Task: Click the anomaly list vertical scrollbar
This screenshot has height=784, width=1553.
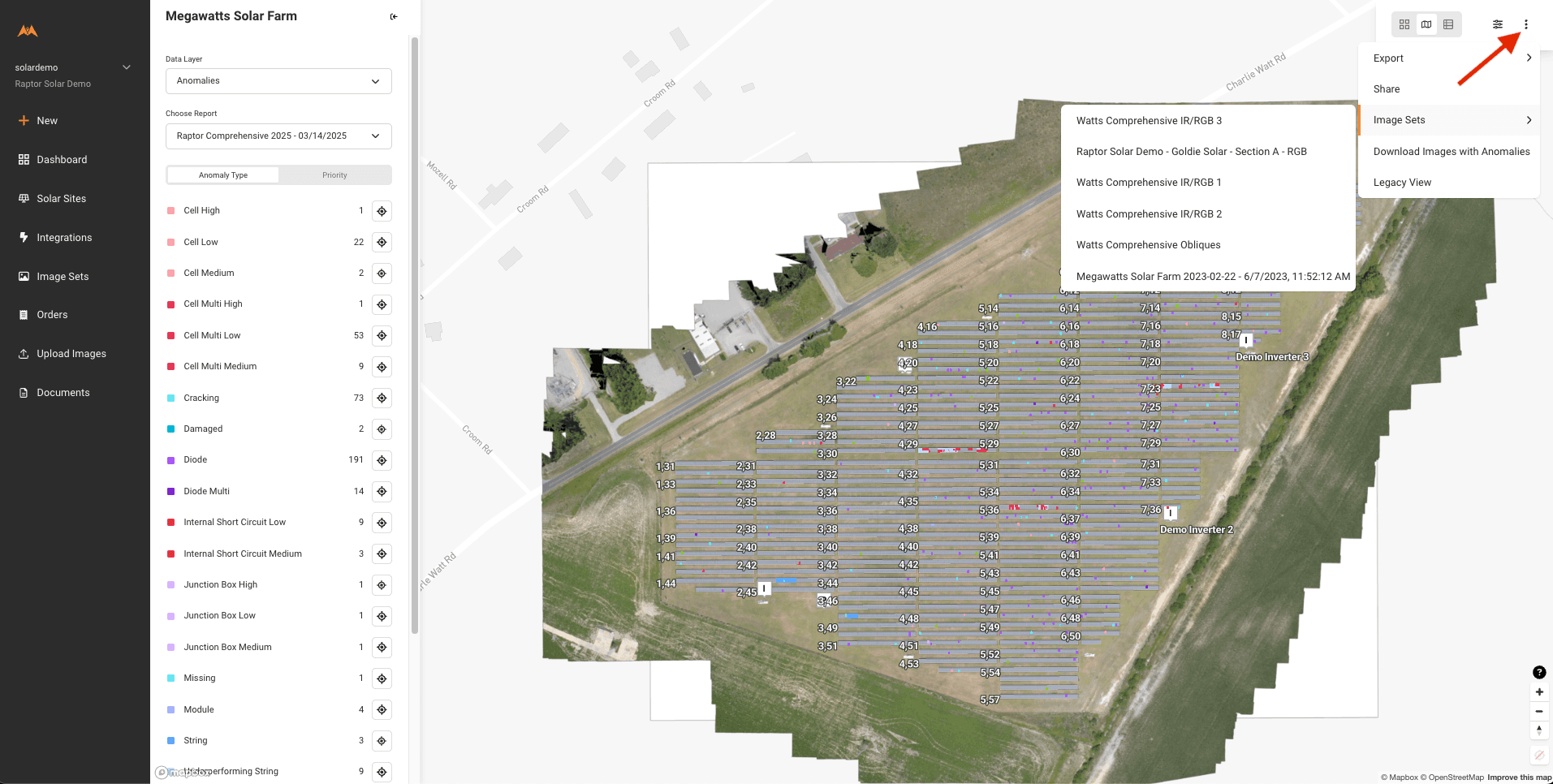Action: (x=415, y=335)
